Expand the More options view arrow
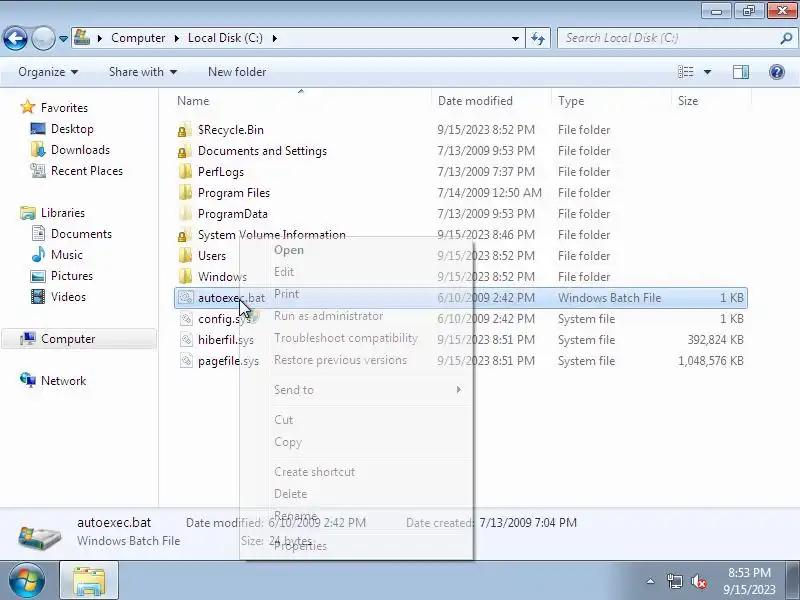 [707, 72]
